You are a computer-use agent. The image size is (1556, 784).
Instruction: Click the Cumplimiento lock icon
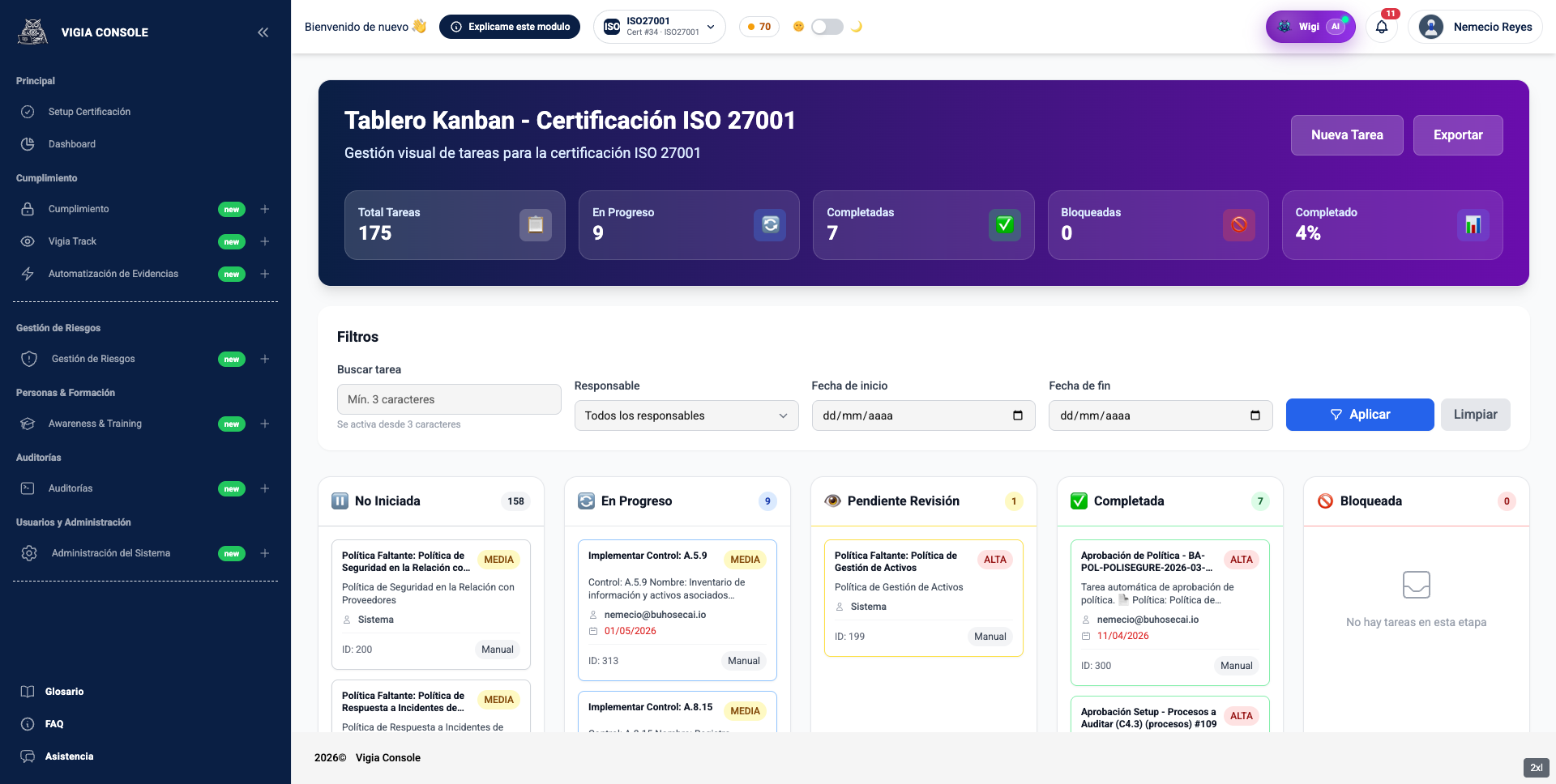(x=28, y=209)
